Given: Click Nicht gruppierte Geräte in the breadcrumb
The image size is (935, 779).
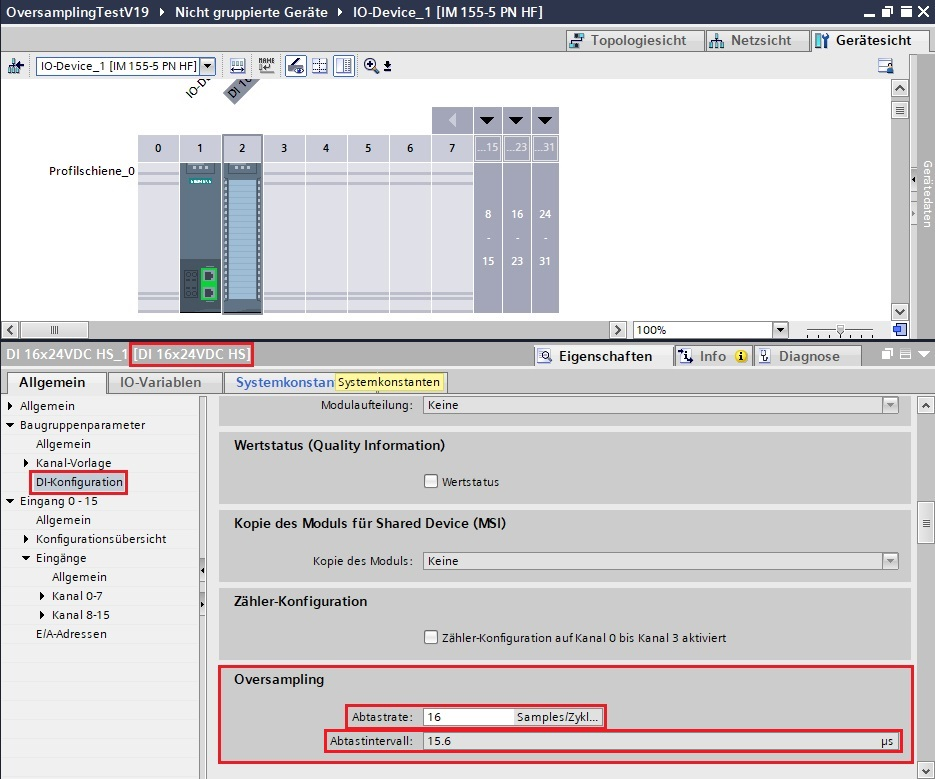Looking at the screenshot, I should (251, 12).
